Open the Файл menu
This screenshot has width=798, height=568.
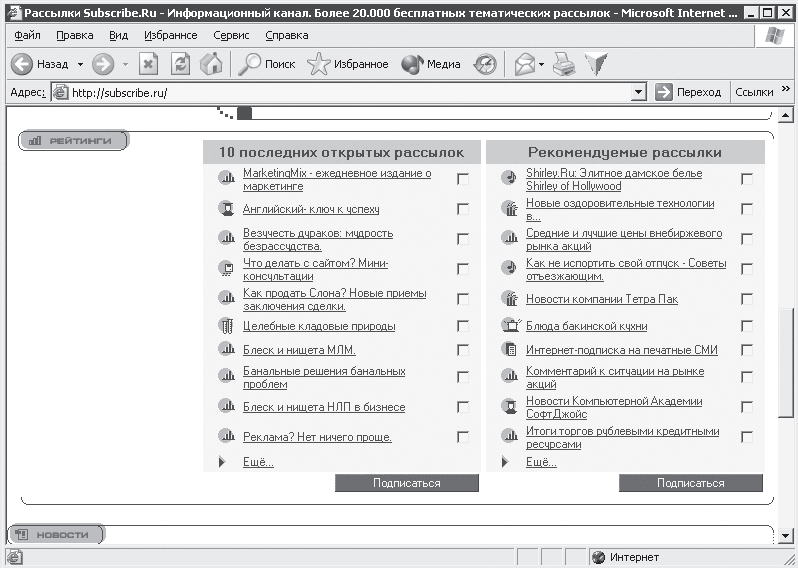28,35
